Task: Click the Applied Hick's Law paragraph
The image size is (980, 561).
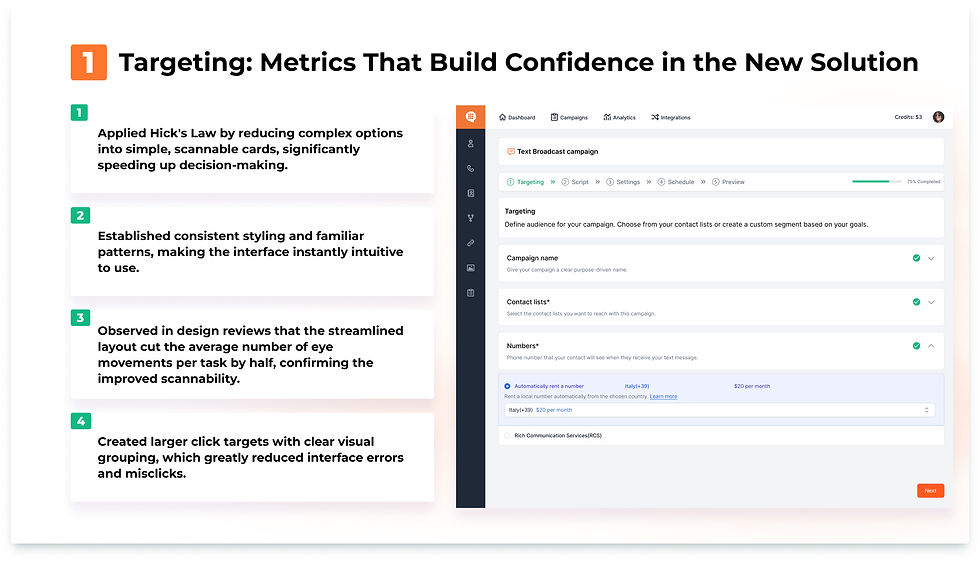Action: (x=250, y=149)
